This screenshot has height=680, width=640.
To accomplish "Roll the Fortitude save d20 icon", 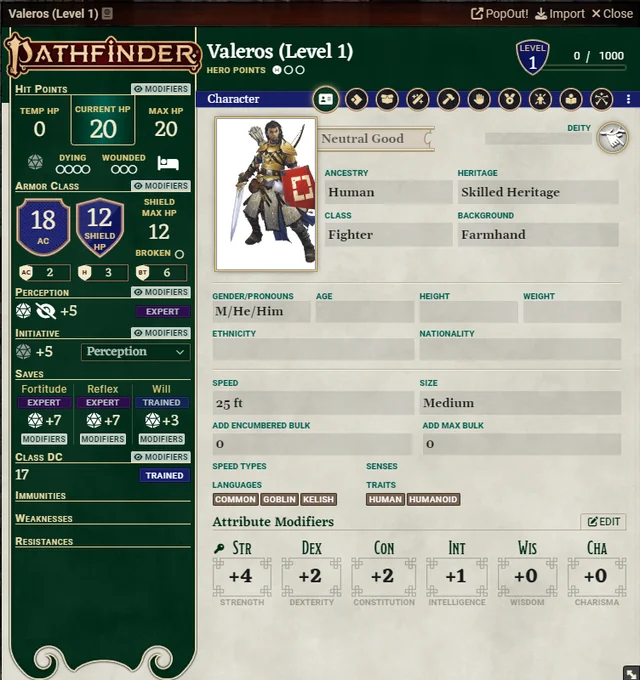I will tap(35, 421).
